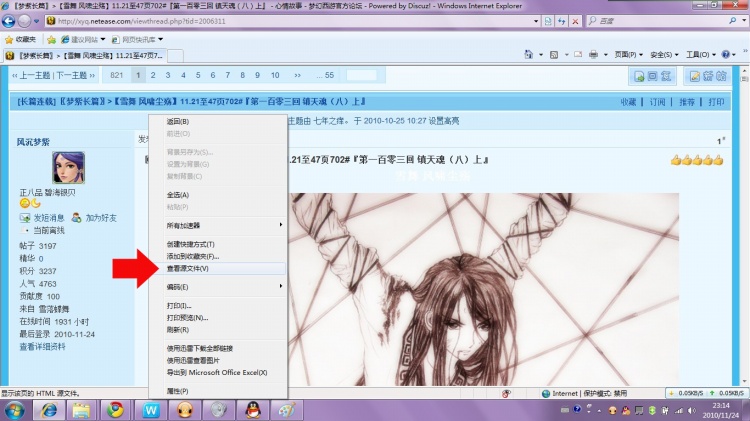The height and width of the screenshot is (421, 750).
Task: Open the recent pages dropdown beside the navigation arrows
Action: tap(36, 21)
